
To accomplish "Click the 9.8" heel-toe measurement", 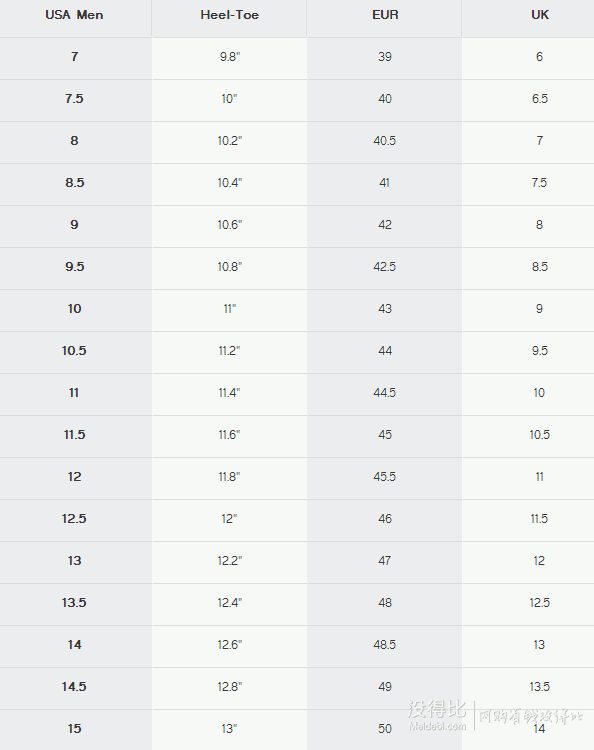I will pyautogui.click(x=230, y=57).
